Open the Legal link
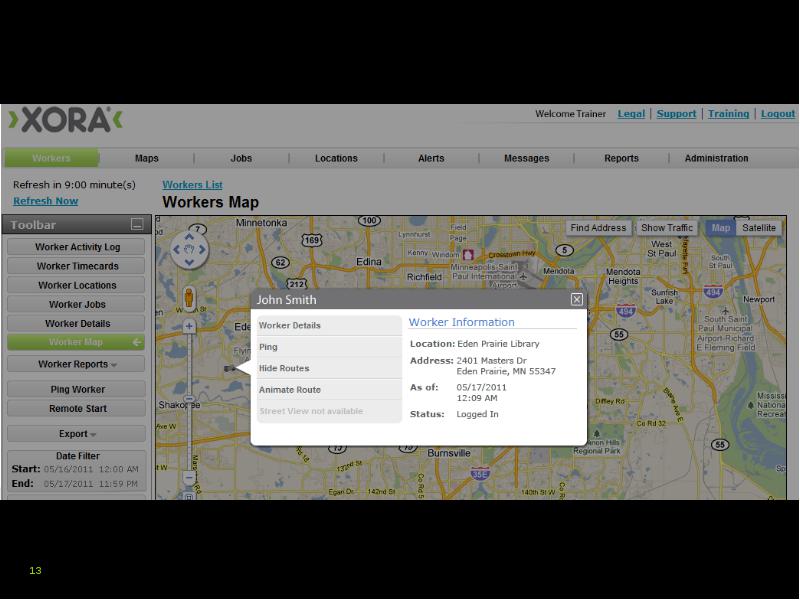This screenshot has height=600, width=800. (631, 114)
